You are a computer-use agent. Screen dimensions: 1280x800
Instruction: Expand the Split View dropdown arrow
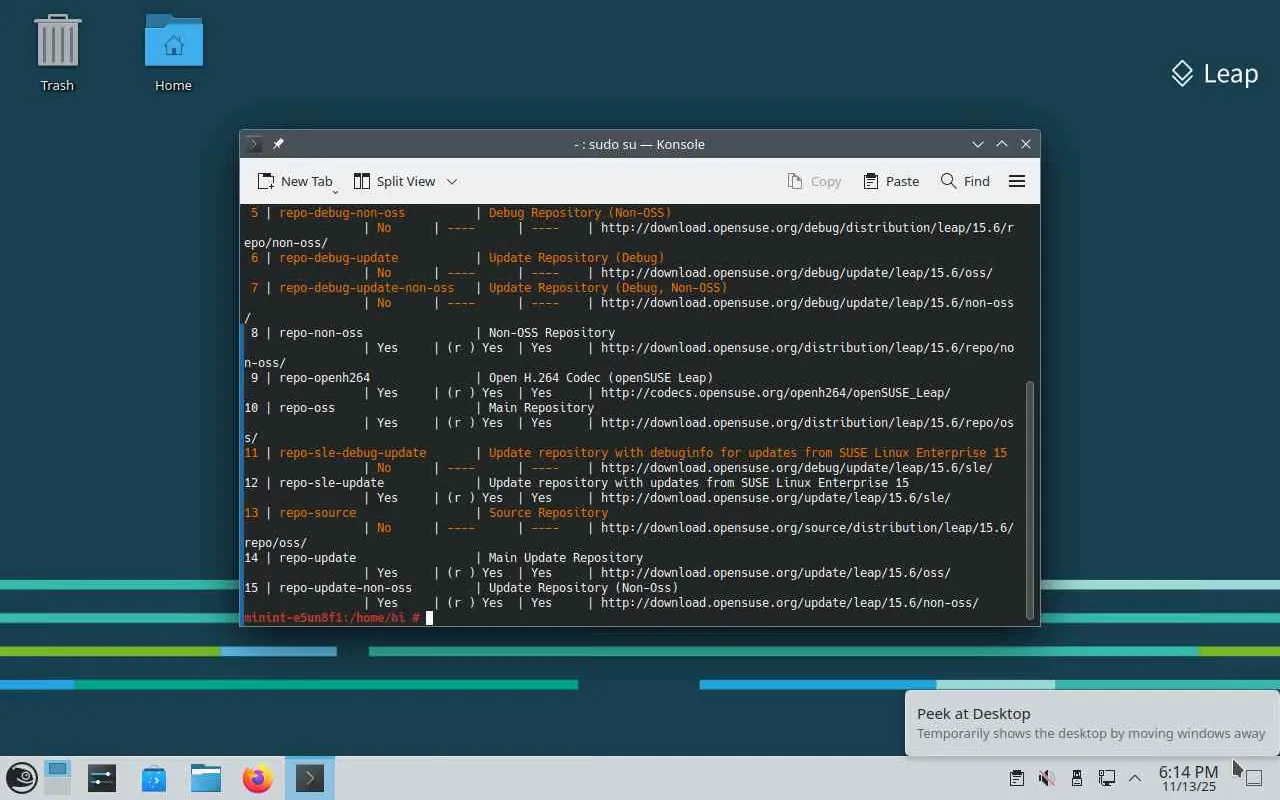coord(452,181)
